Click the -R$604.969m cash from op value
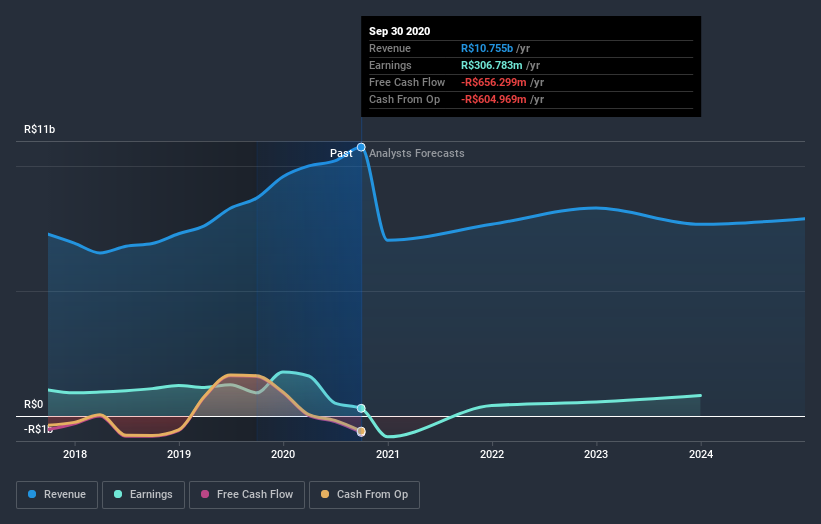 (494, 99)
